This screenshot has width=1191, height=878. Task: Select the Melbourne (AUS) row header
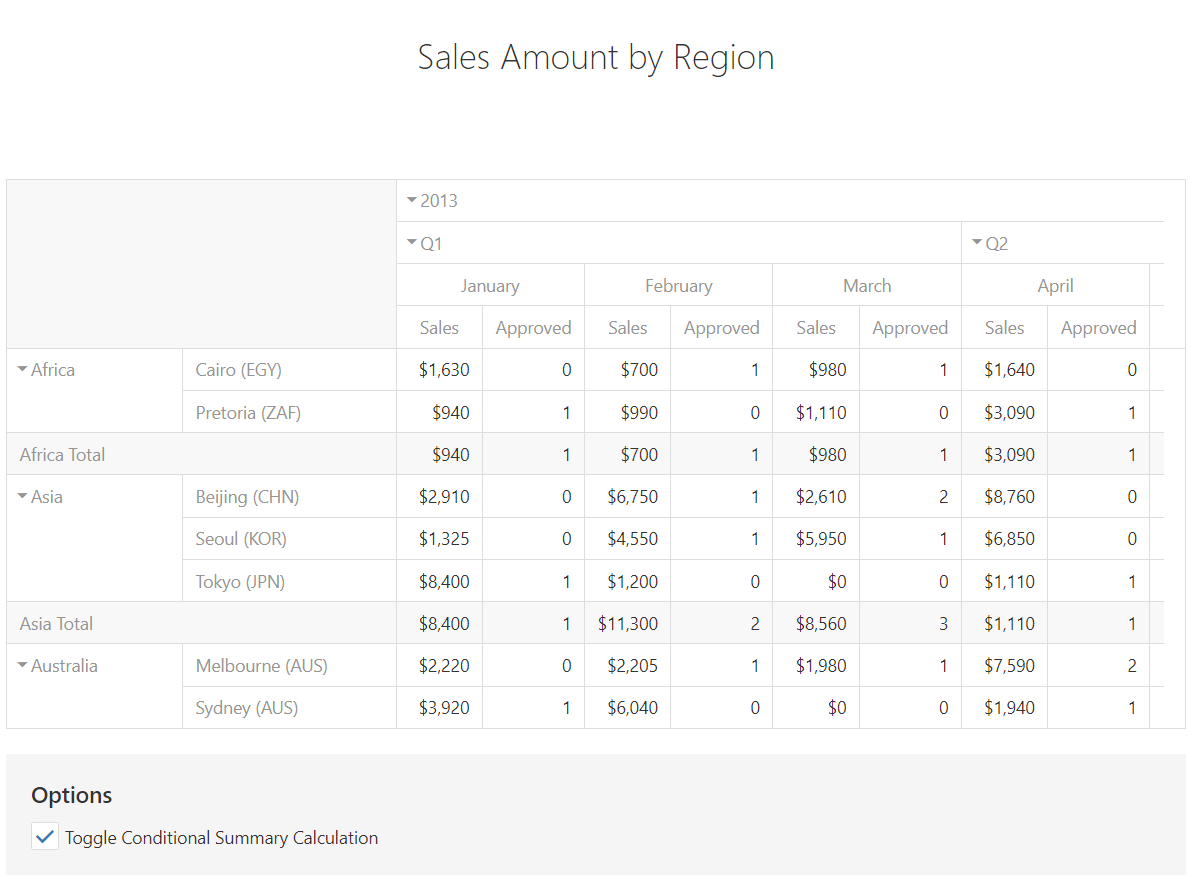point(261,666)
